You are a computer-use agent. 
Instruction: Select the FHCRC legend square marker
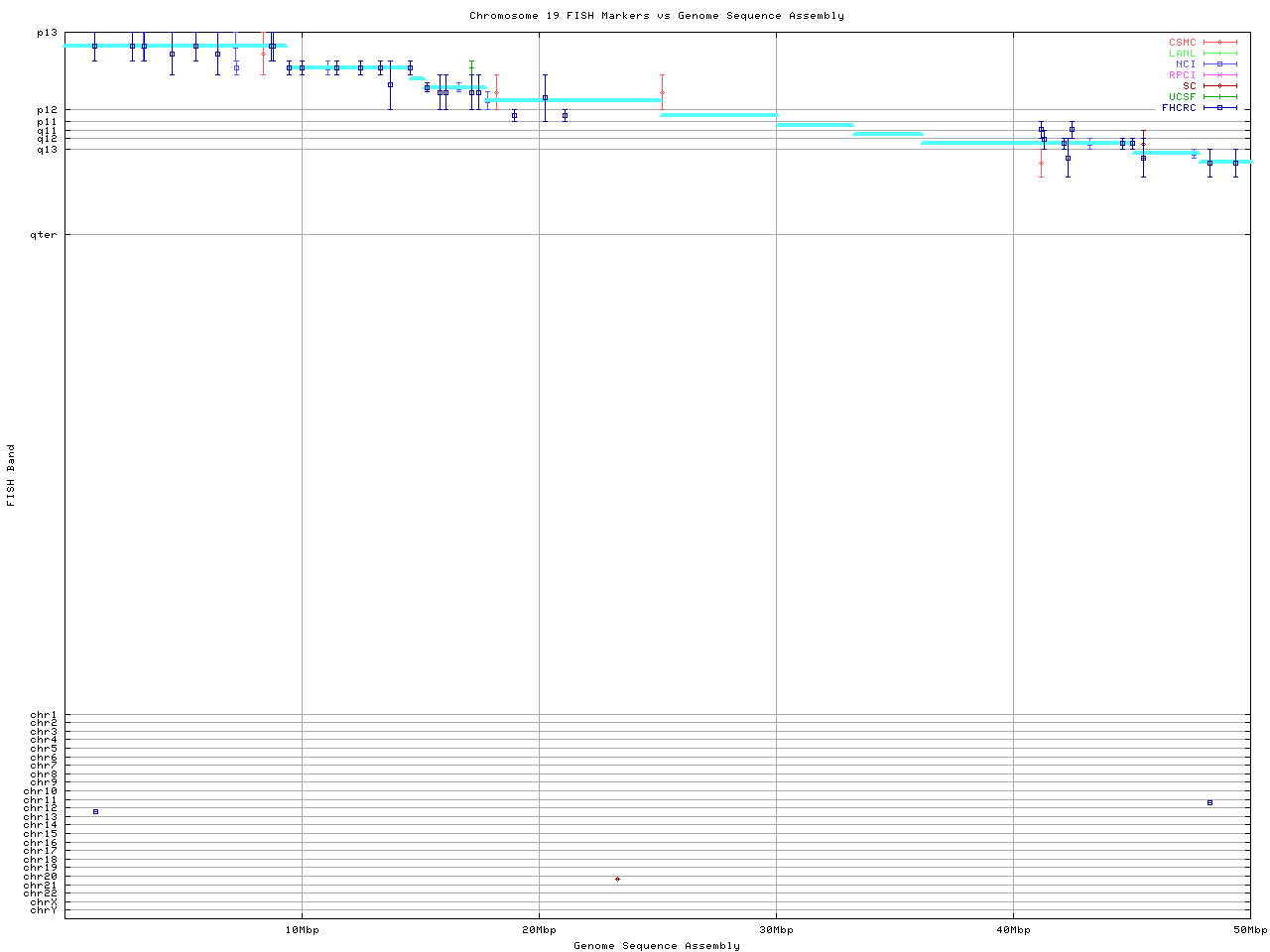coord(1219,108)
